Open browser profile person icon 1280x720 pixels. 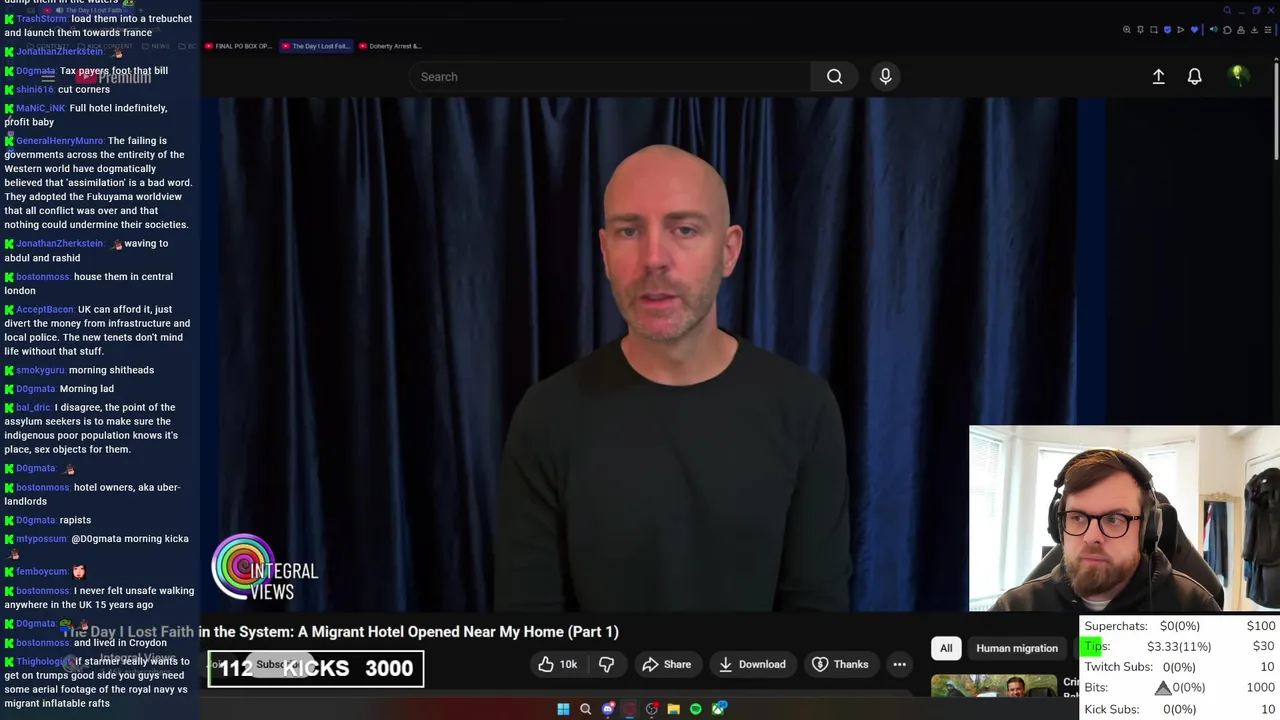[1241, 30]
